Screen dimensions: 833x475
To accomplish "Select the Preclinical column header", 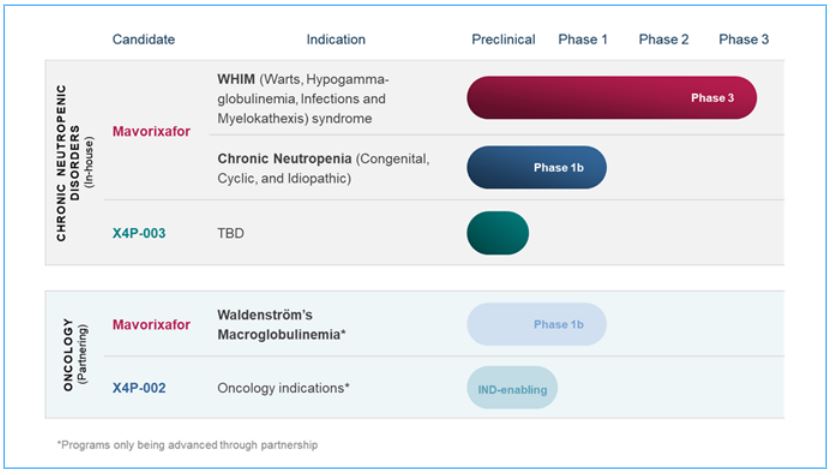I will coord(503,40).
